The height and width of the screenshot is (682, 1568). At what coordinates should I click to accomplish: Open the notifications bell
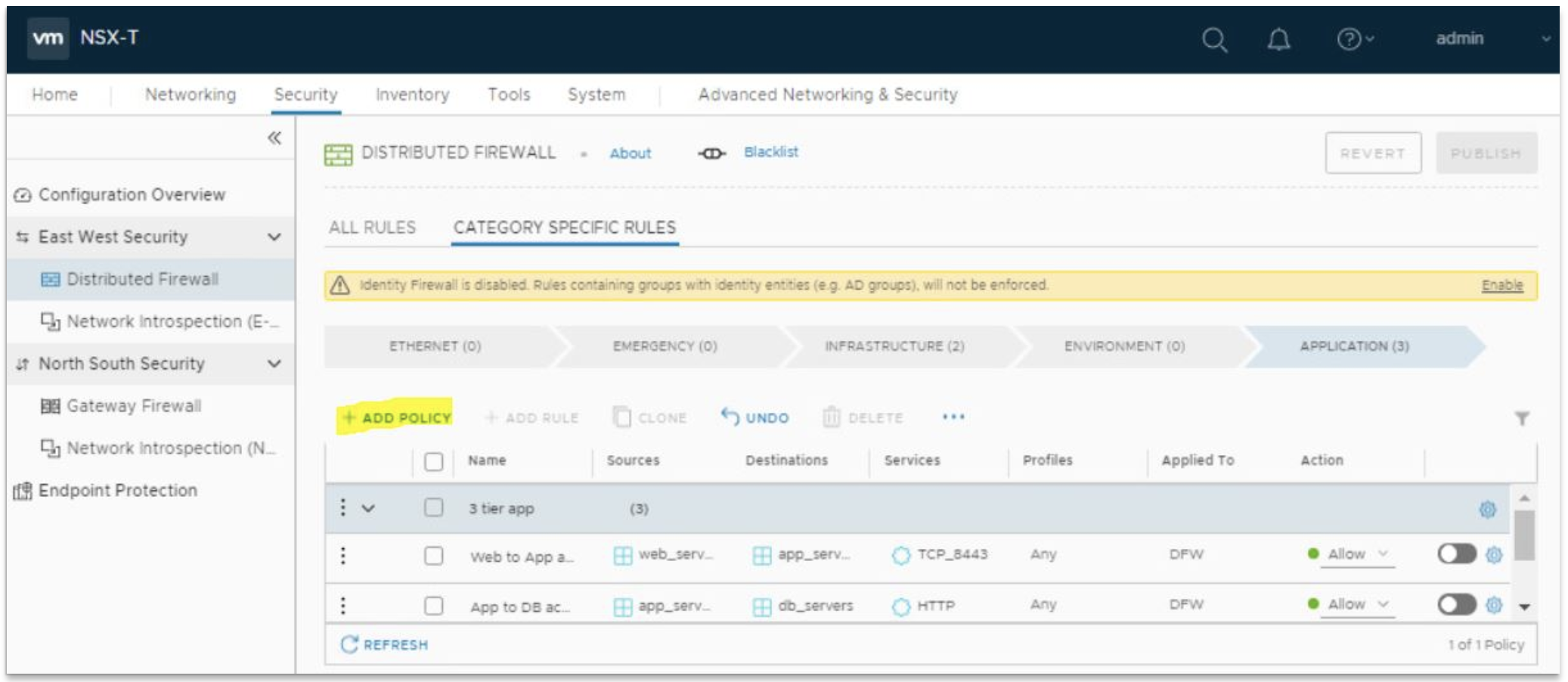point(1278,39)
